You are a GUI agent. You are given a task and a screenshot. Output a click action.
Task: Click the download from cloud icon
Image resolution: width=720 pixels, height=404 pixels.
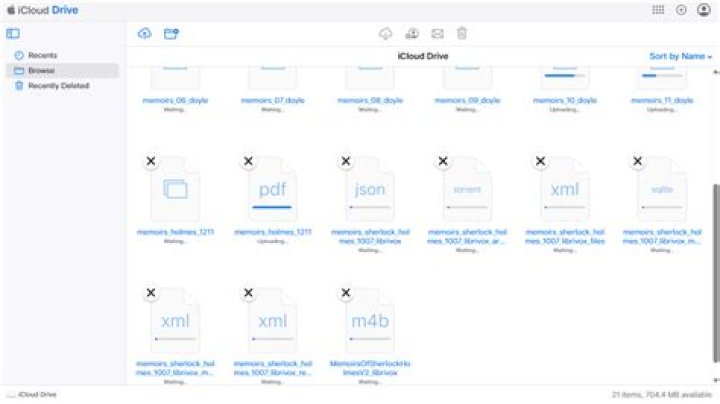pyautogui.click(x=386, y=34)
